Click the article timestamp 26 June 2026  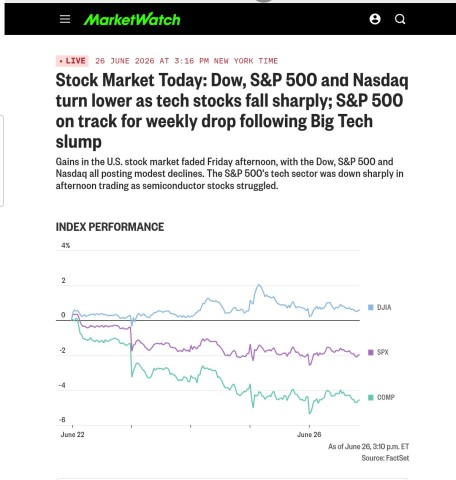click(x=186, y=61)
